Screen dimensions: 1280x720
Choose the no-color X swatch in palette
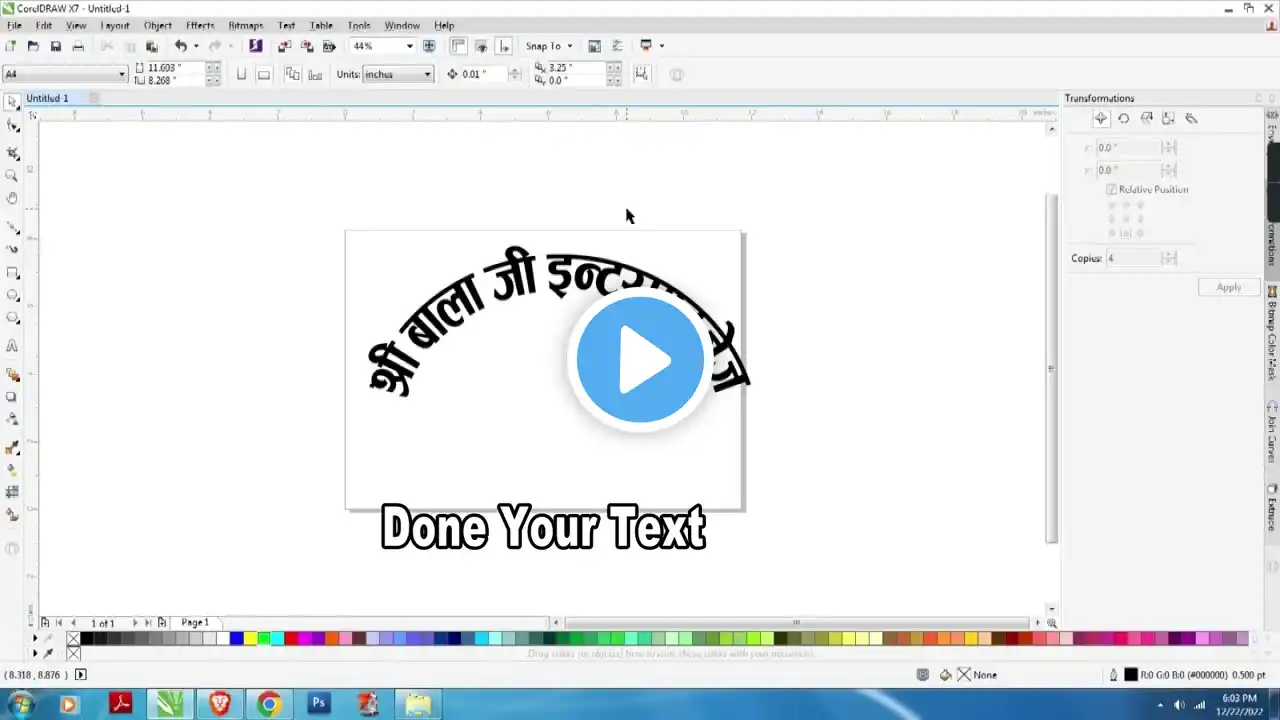73,639
